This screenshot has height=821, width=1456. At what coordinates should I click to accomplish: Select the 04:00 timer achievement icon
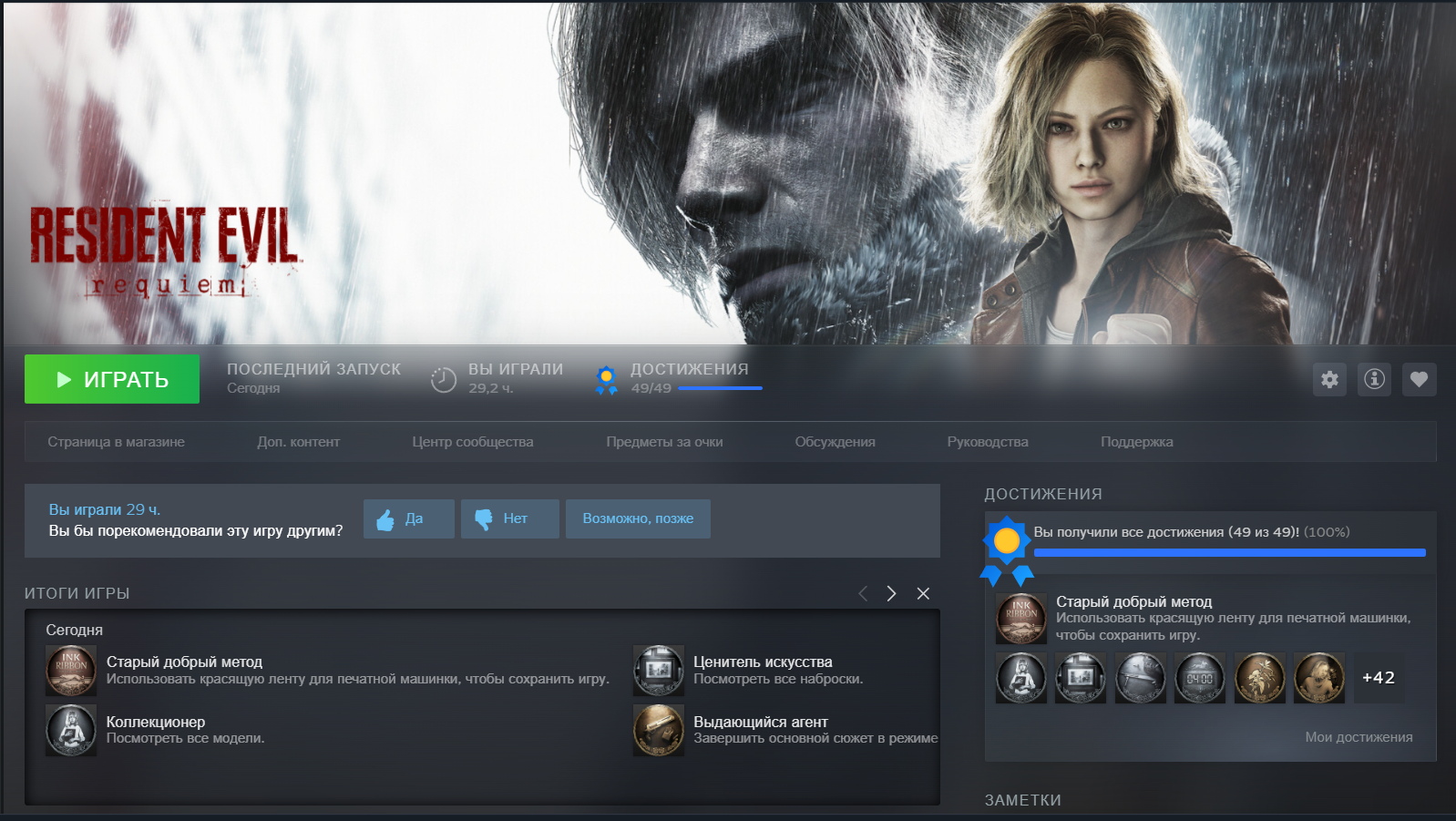[x=1200, y=678]
